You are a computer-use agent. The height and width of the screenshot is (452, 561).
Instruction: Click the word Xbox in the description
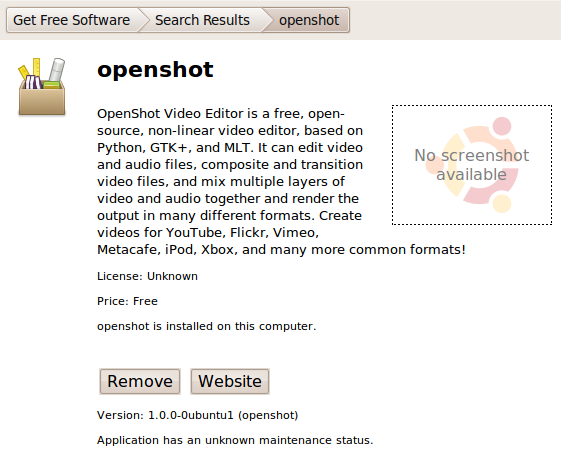[219, 249]
